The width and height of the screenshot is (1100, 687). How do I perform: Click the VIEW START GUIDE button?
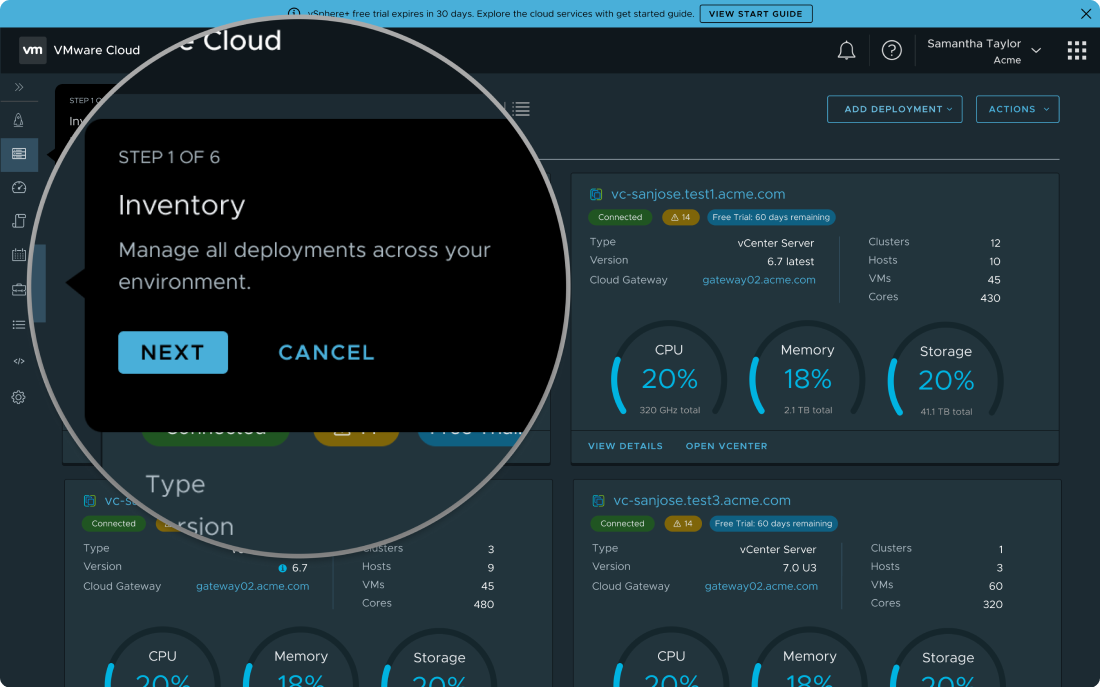coord(756,14)
